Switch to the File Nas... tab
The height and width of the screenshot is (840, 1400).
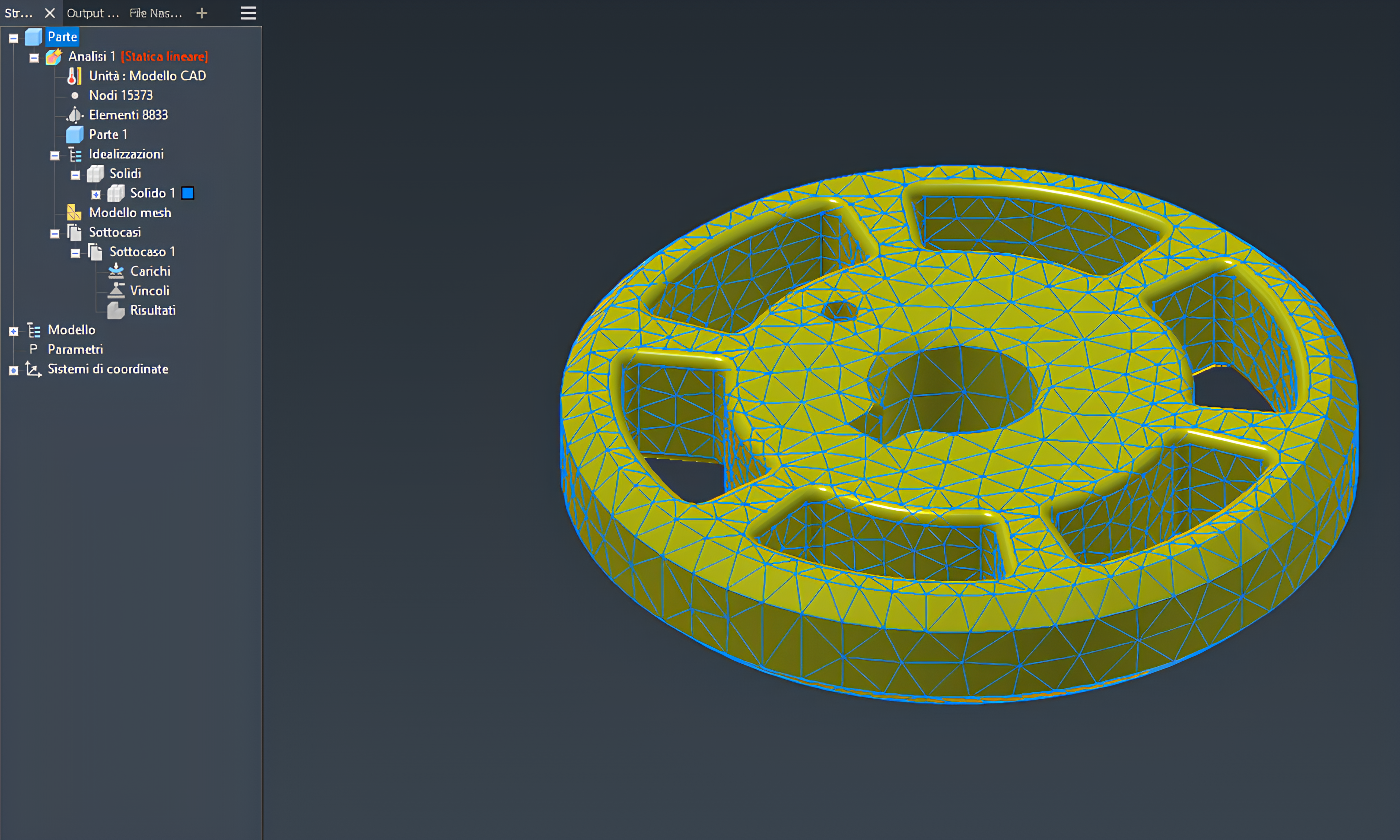pos(156,13)
